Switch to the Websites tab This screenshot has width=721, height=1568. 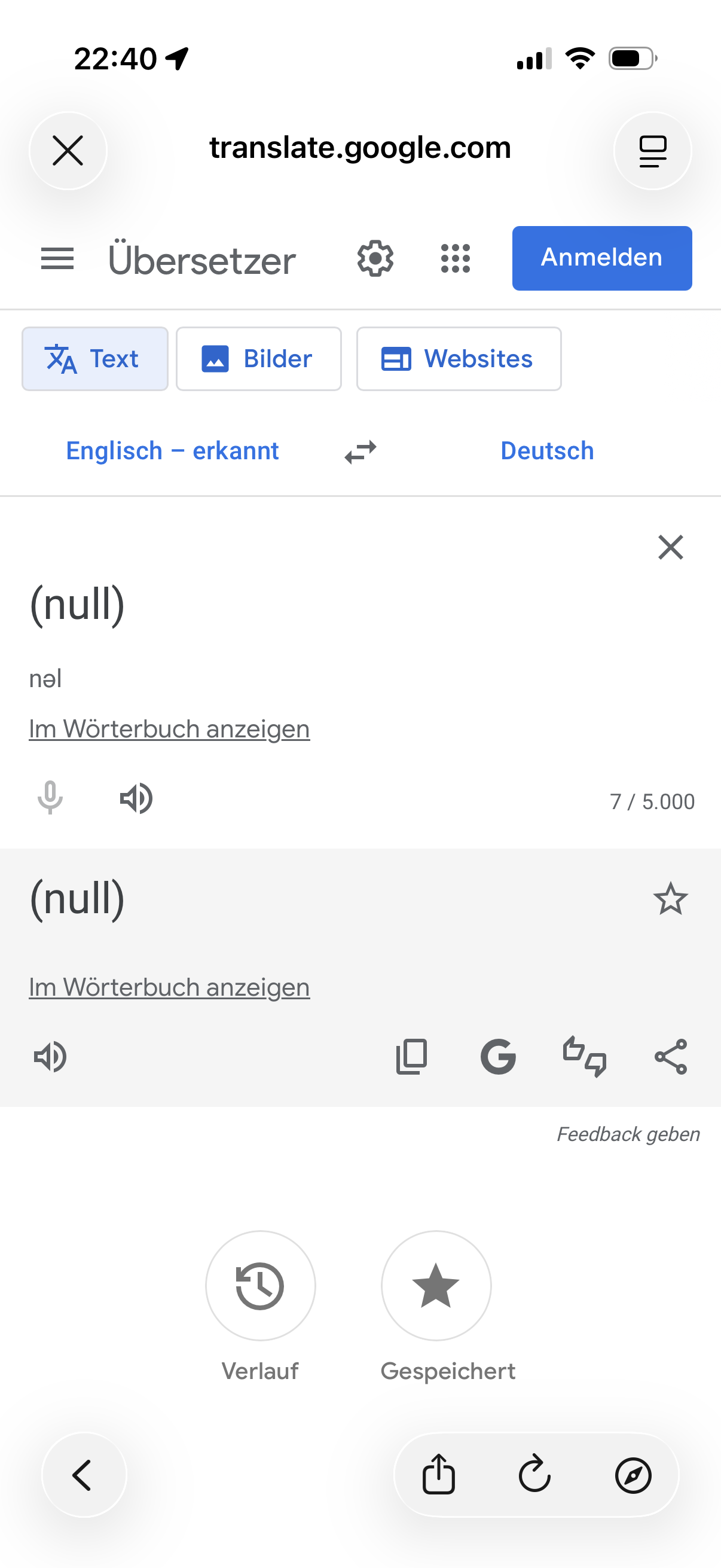coord(458,359)
